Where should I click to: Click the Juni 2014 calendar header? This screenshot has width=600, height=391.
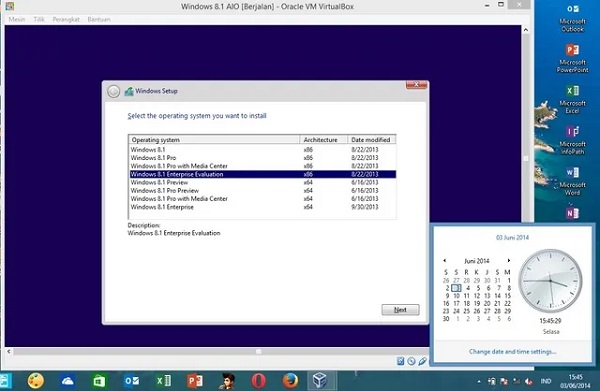pyautogui.click(x=476, y=261)
